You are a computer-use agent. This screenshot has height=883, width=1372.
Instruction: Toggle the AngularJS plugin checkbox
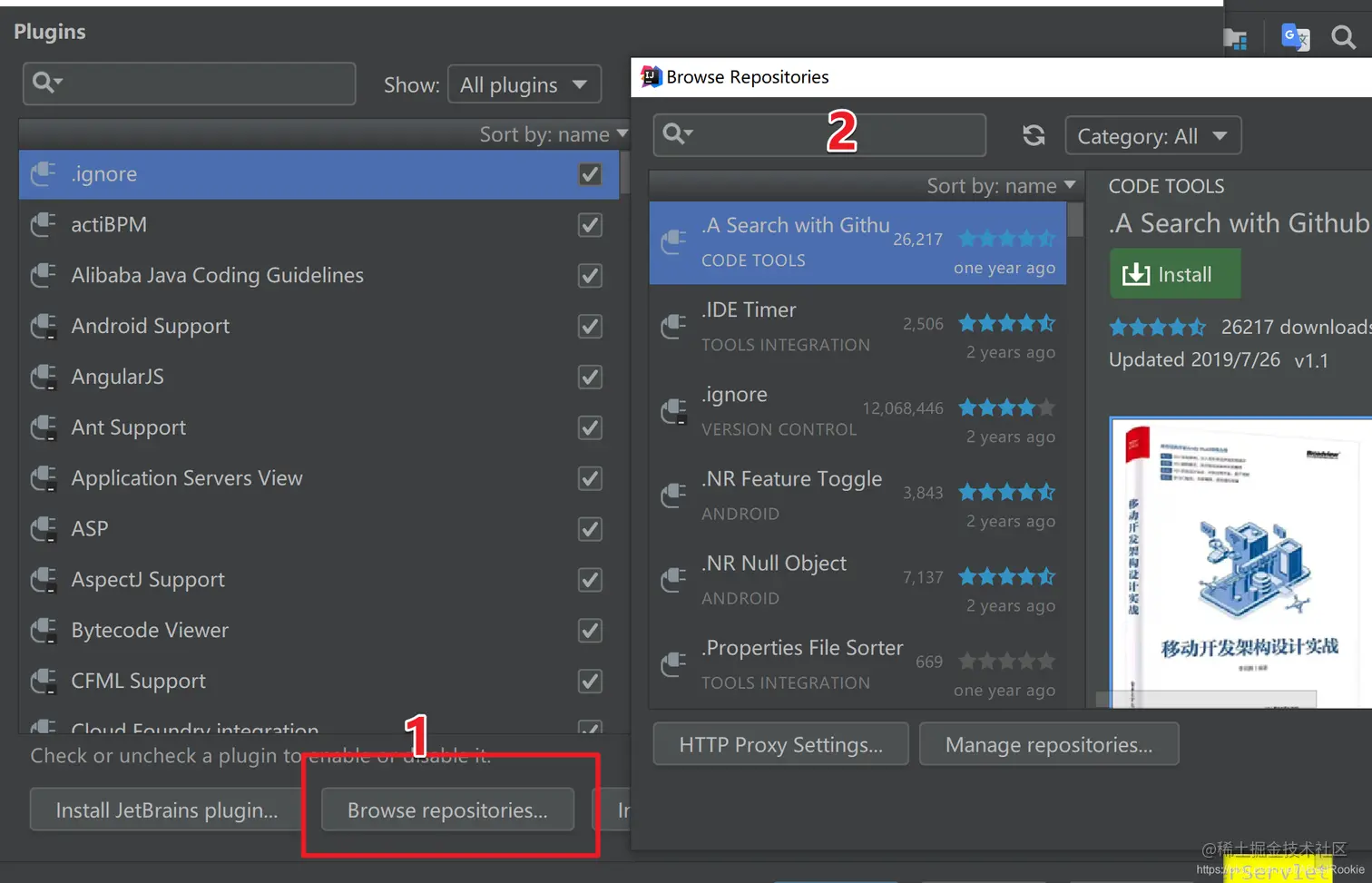590,378
